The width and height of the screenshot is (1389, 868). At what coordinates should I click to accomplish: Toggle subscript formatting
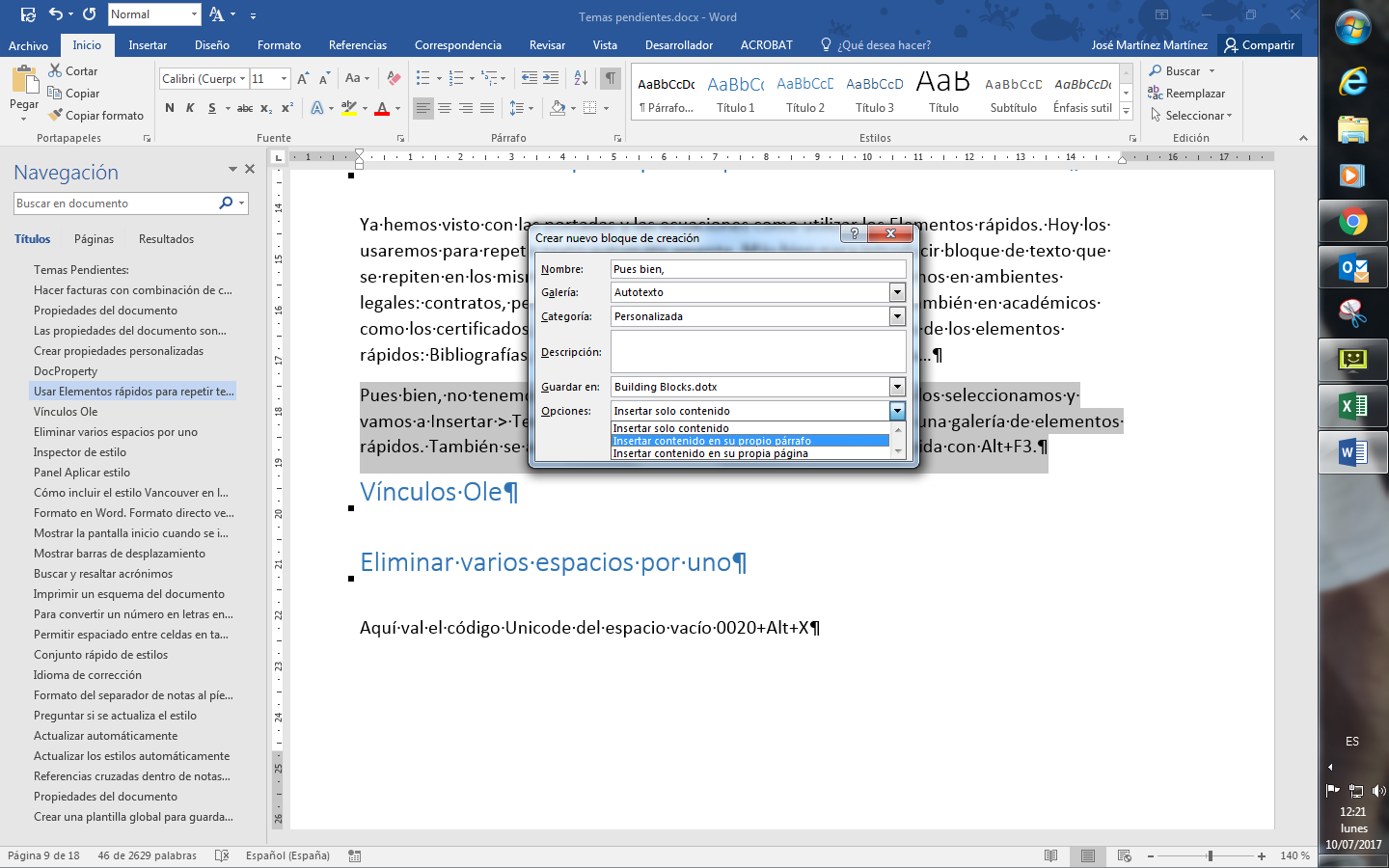tap(266, 108)
